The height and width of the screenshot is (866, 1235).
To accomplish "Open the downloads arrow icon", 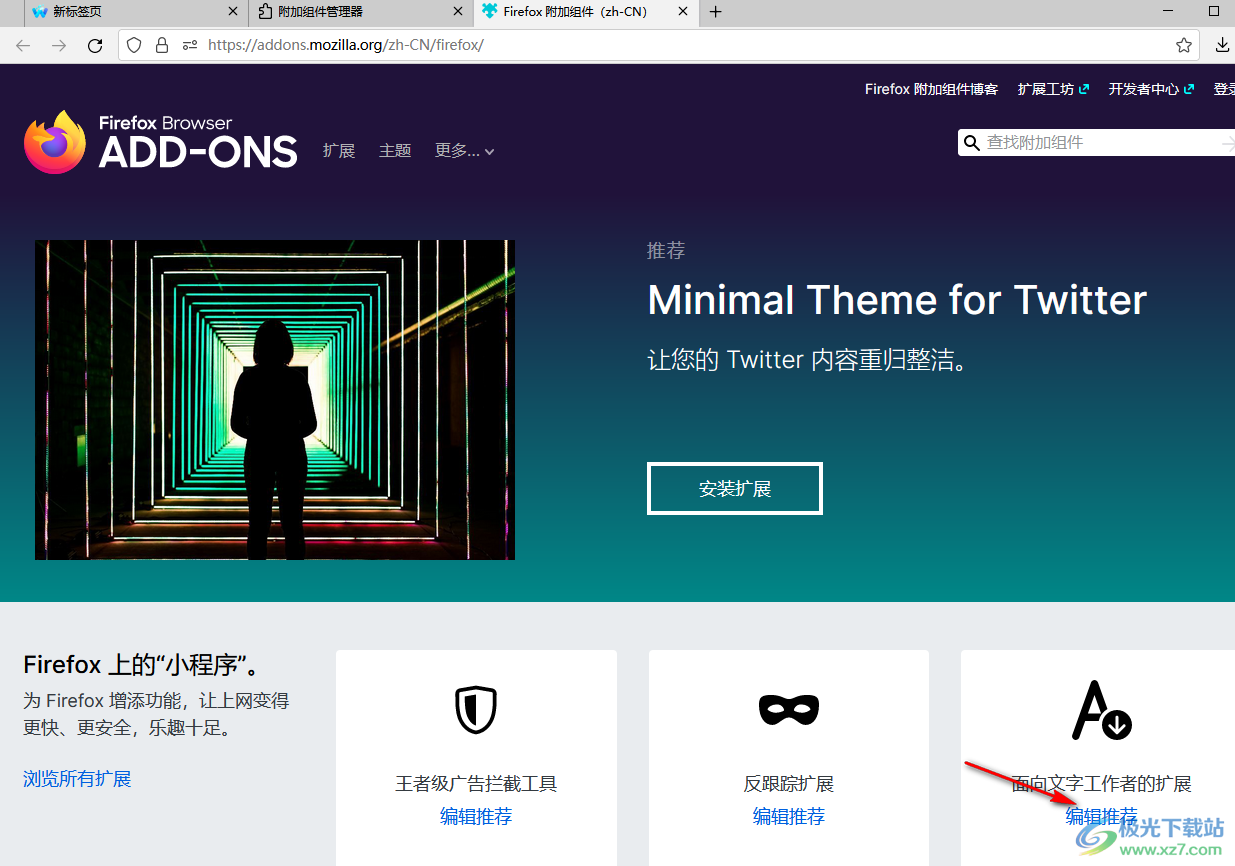I will 1222,45.
